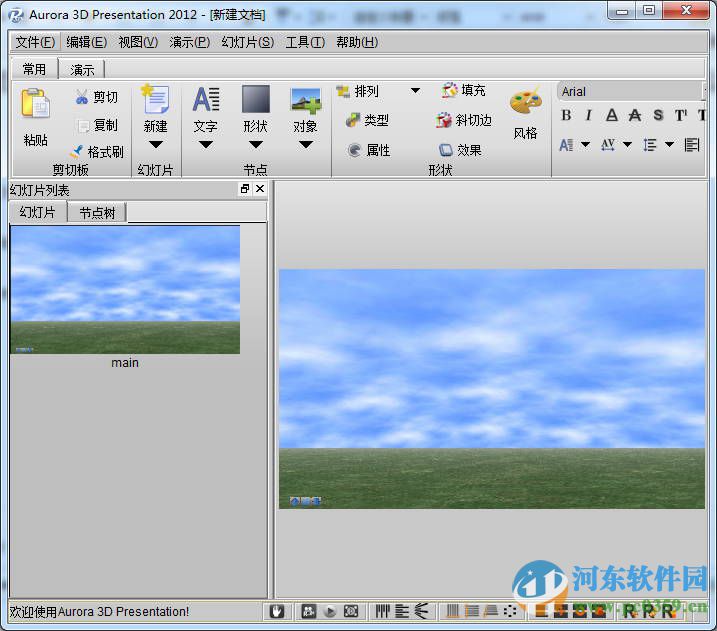The image size is (717, 631).
Task: Click the hand pan tool in status bar
Action: 277,611
